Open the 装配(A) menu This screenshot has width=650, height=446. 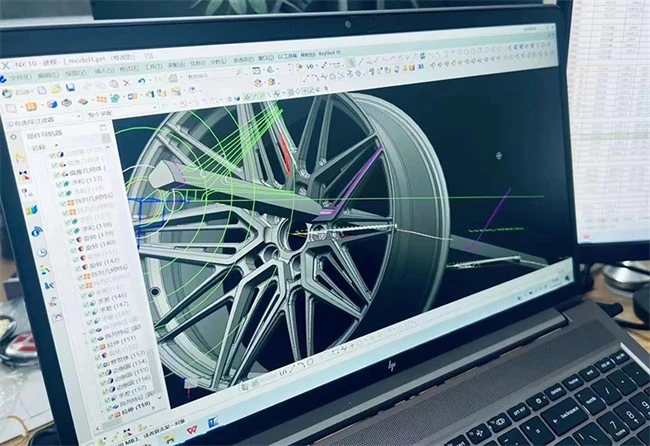click(x=176, y=65)
